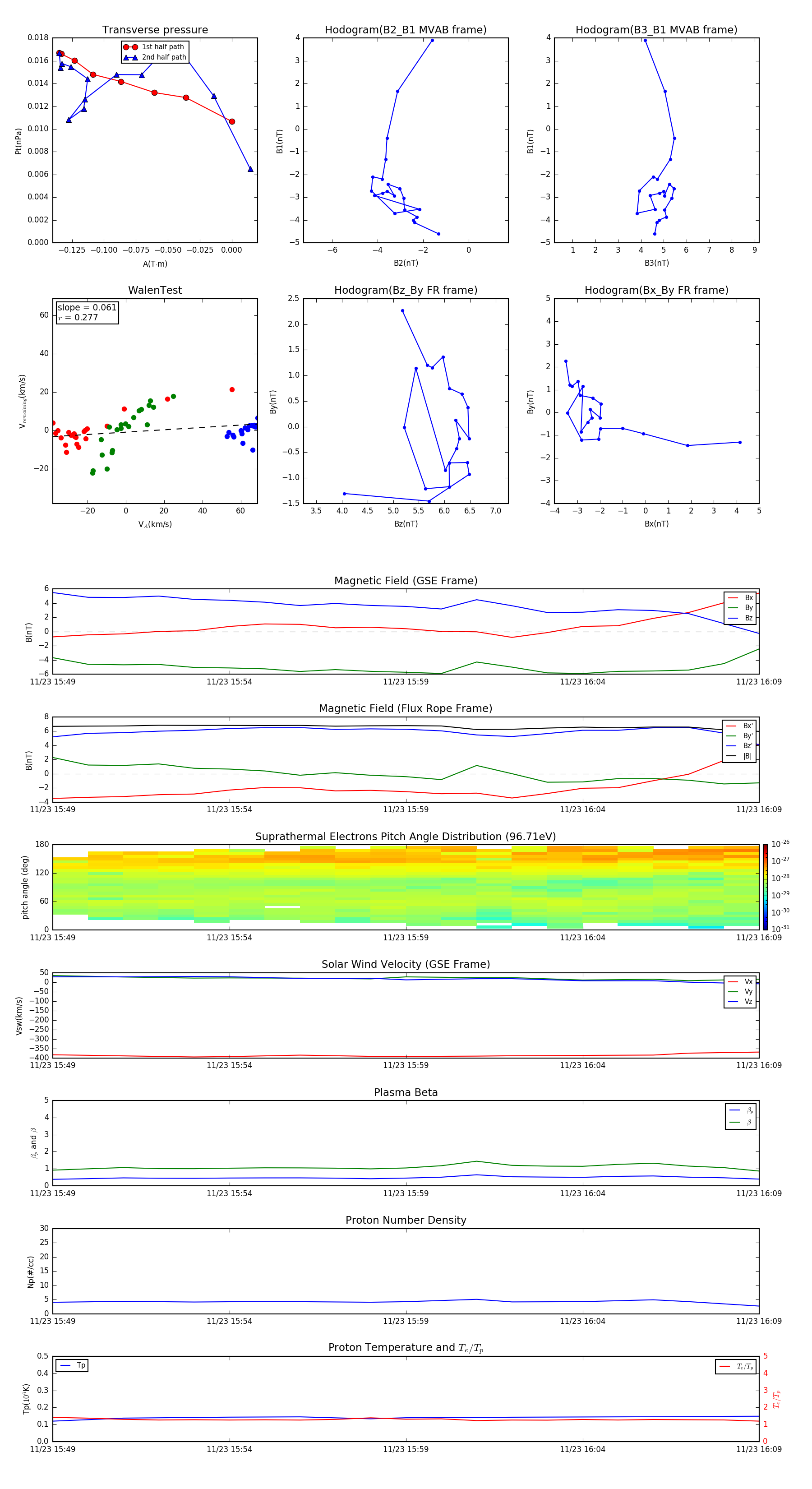Click the 'pitch angle (deg)' axis label
The width and height of the screenshot is (812, 1489).
click(25, 887)
